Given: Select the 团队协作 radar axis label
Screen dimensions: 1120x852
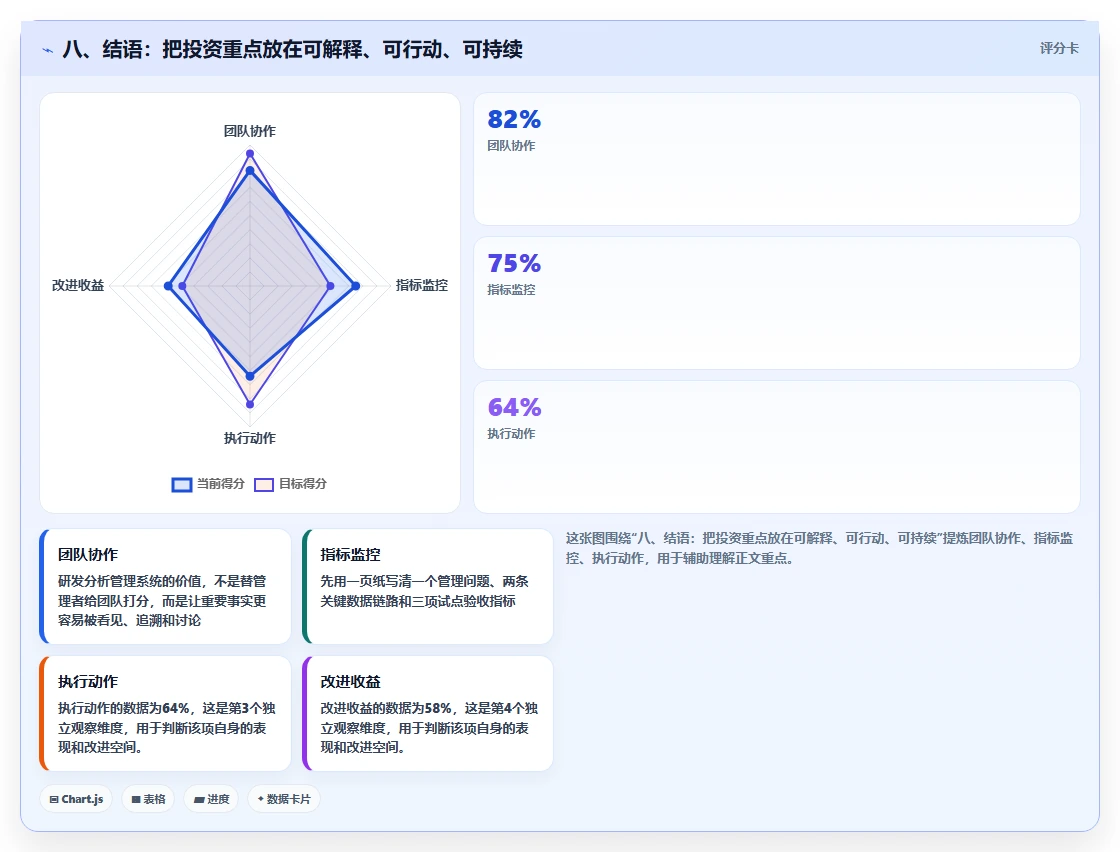Looking at the screenshot, I should [249, 131].
